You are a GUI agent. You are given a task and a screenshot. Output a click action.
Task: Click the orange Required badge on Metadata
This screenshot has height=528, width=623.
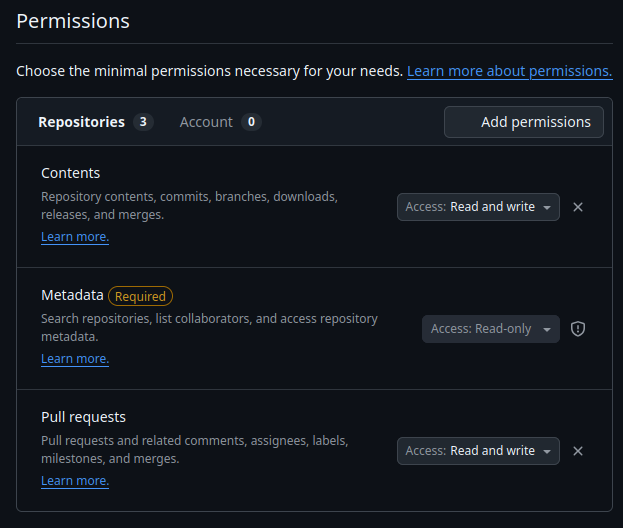click(140, 296)
